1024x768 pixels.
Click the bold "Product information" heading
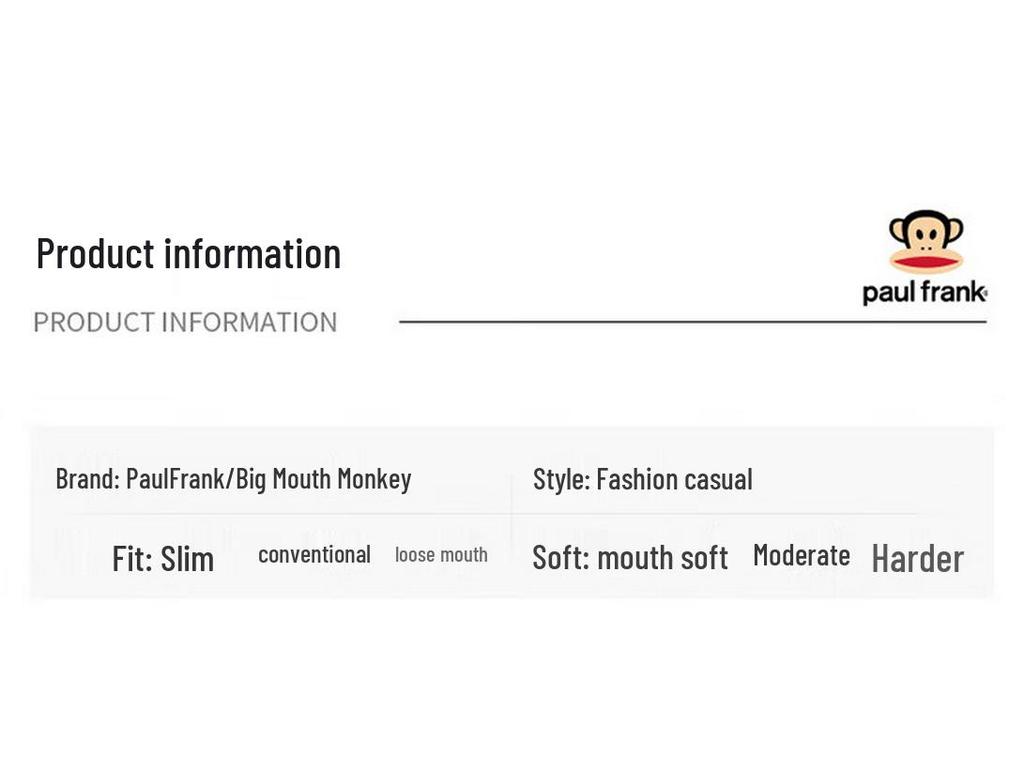click(188, 254)
